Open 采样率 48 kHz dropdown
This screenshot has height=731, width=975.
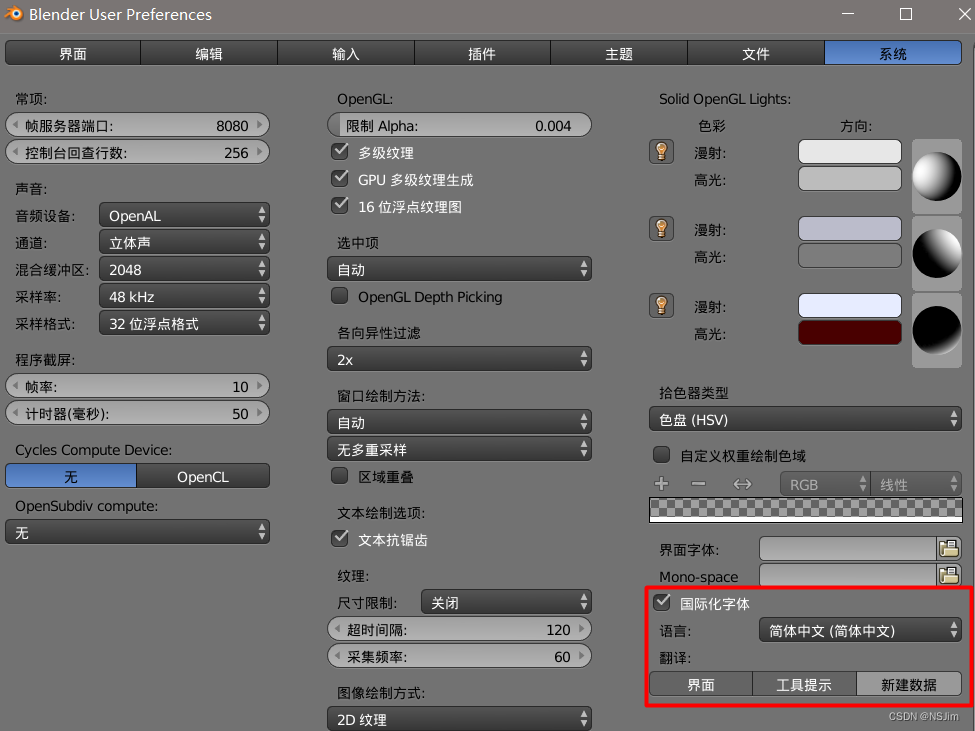(184, 296)
